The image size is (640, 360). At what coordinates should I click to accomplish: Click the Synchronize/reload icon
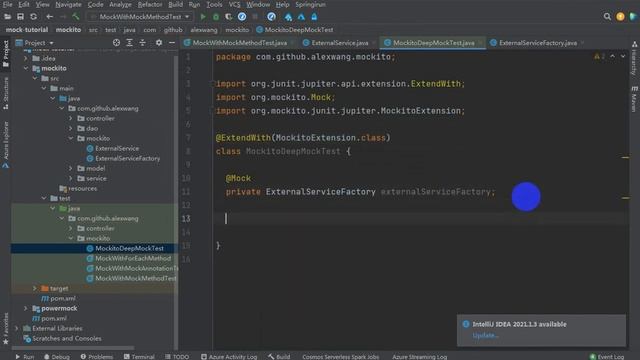click(33, 17)
